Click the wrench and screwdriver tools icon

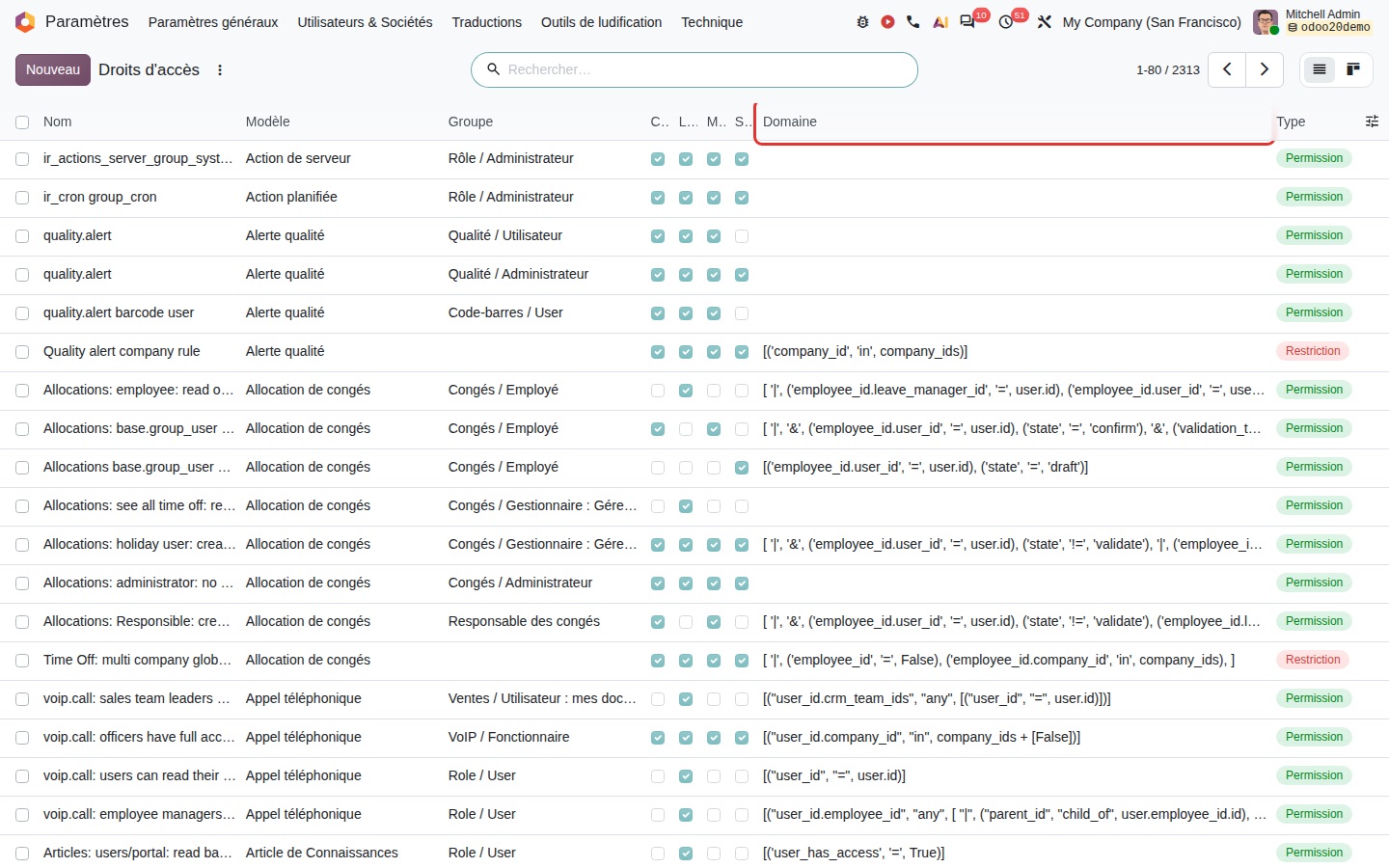(1044, 22)
